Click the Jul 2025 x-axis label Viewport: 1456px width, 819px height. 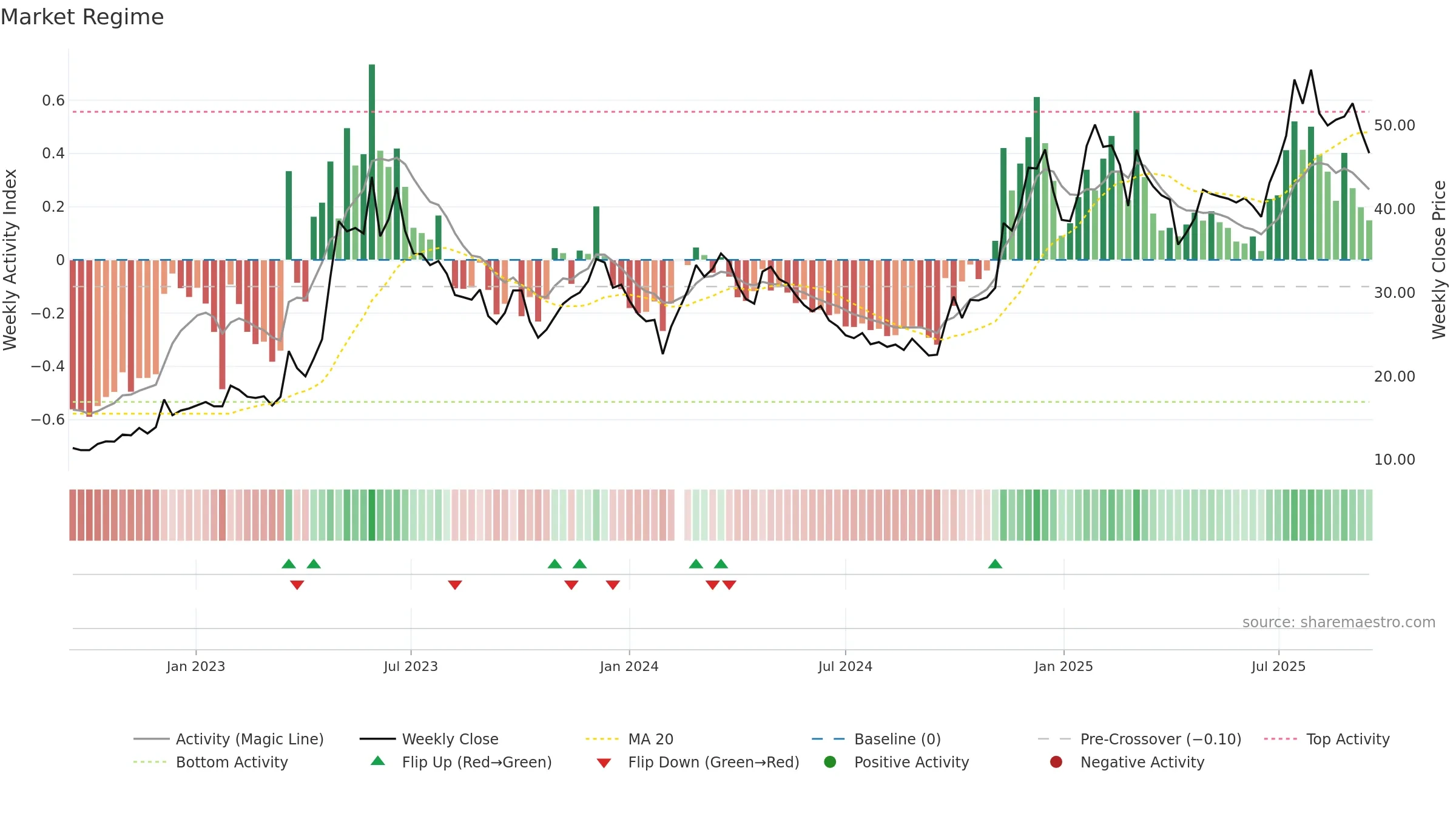coord(1278,666)
